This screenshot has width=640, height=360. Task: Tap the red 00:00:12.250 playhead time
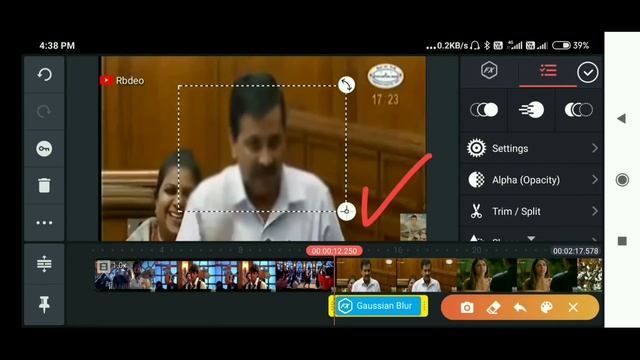click(x=334, y=251)
